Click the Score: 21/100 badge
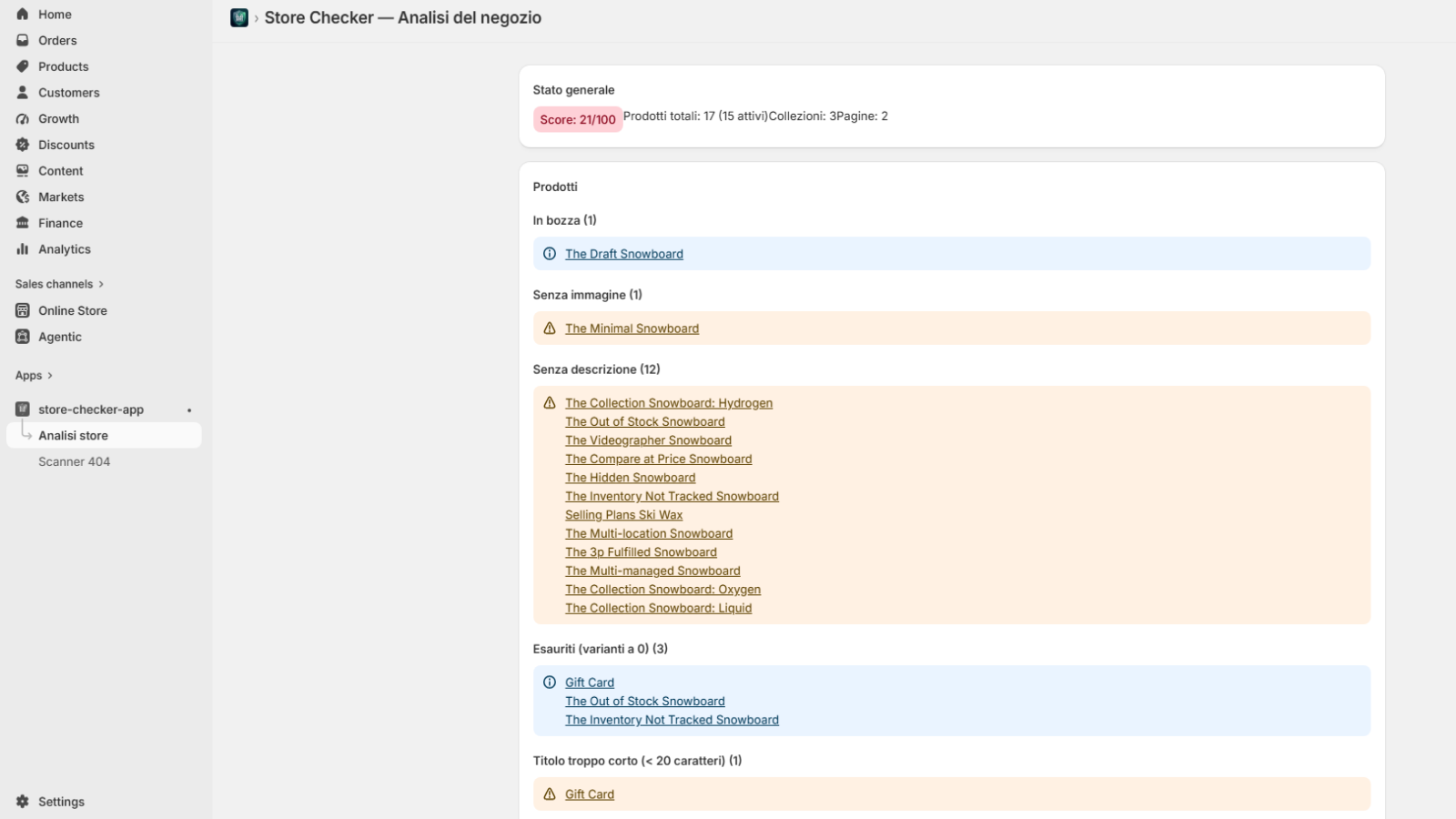1456x819 pixels. [x=578, y=119]
